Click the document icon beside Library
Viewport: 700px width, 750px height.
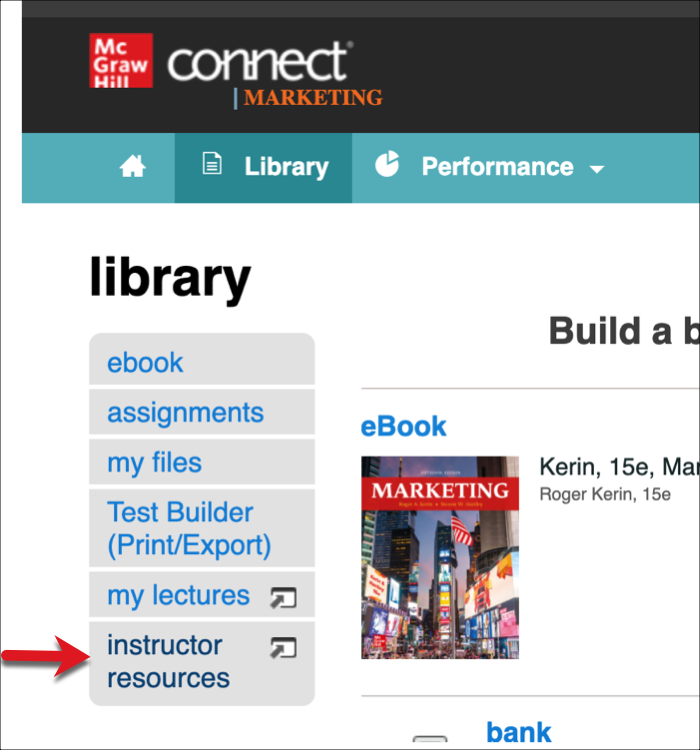[212, 165]
